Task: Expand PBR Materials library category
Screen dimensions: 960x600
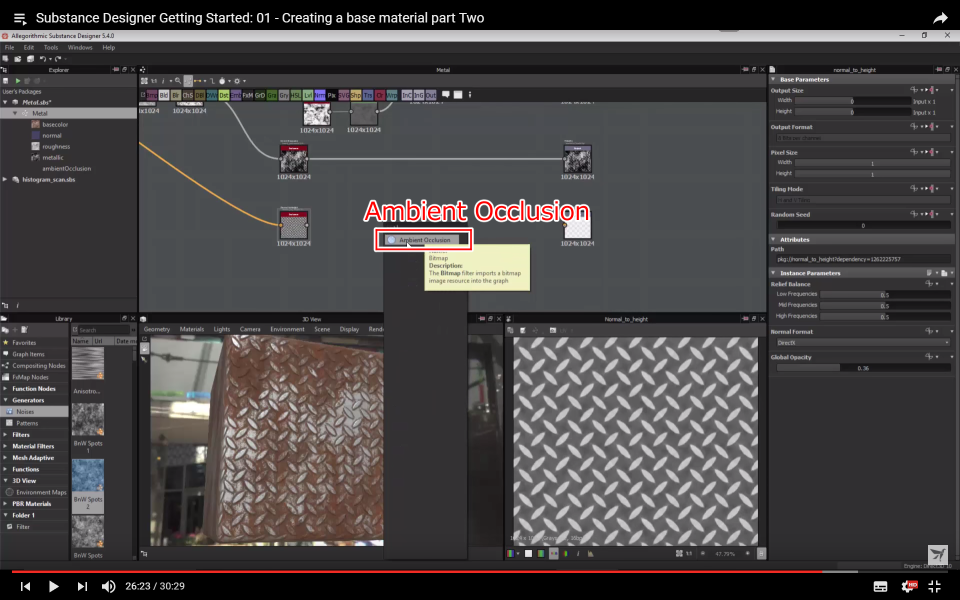Action: tap(6, 504)
